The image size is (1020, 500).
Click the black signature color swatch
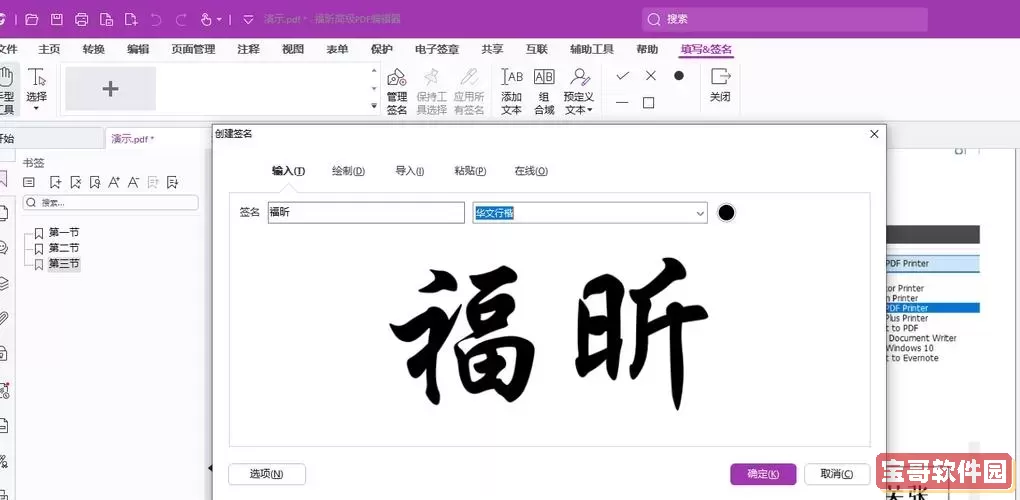click(726, 213)
